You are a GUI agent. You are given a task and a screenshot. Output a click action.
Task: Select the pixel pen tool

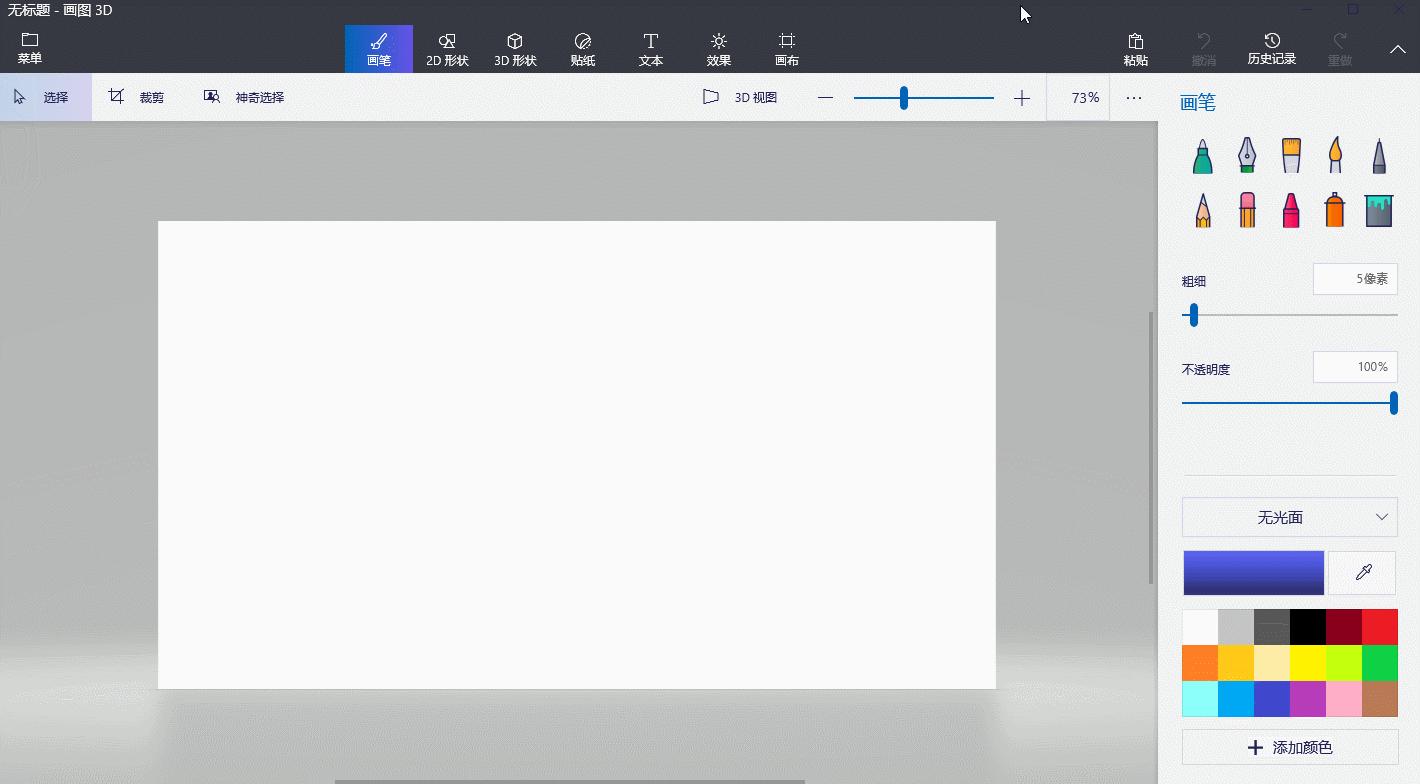(x=1379, y=155)
